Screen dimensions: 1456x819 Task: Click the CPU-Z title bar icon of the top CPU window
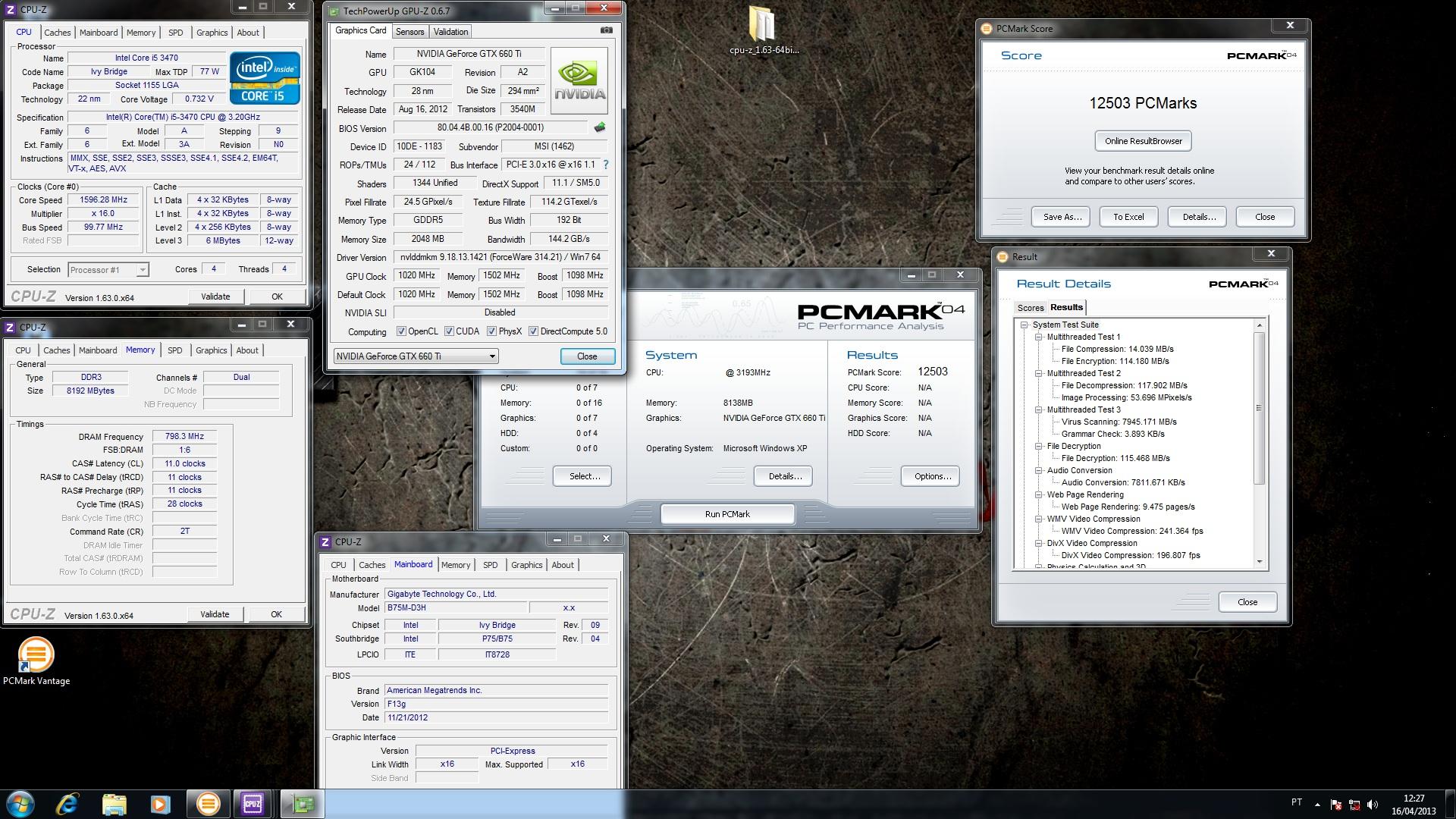(11, 10)
